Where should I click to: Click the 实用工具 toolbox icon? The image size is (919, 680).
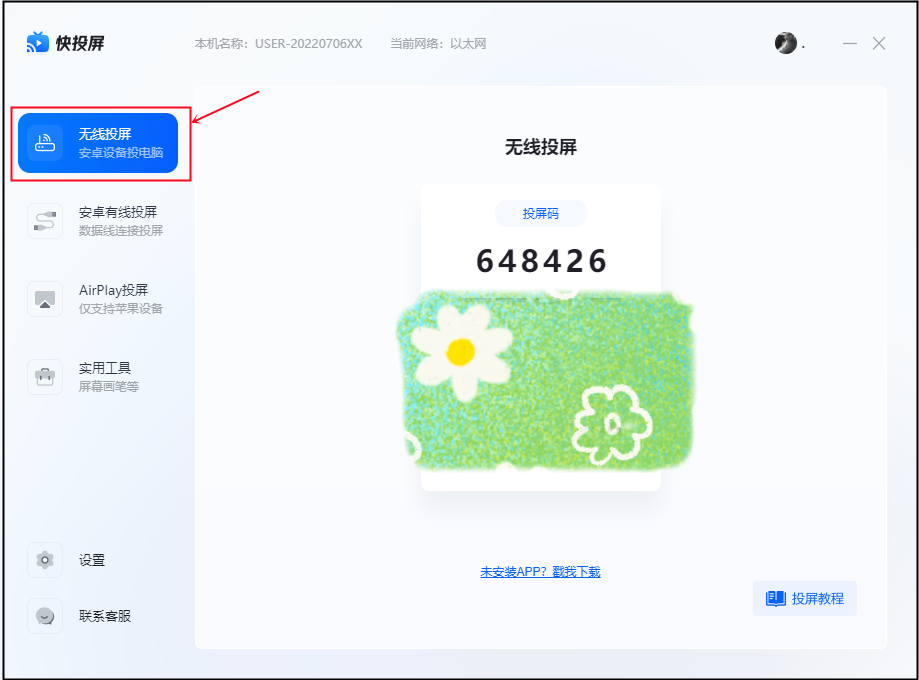[45, 377]
